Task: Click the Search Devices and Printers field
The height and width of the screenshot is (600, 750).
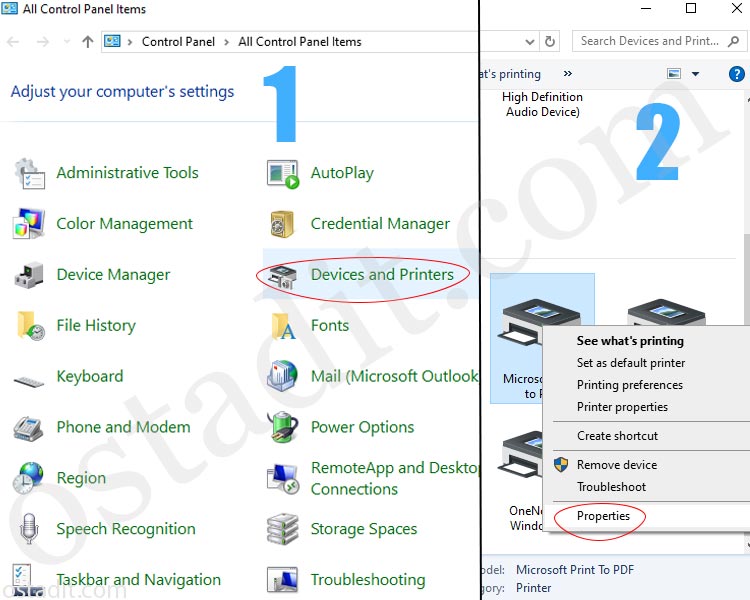Action: (x=655, y=41)
